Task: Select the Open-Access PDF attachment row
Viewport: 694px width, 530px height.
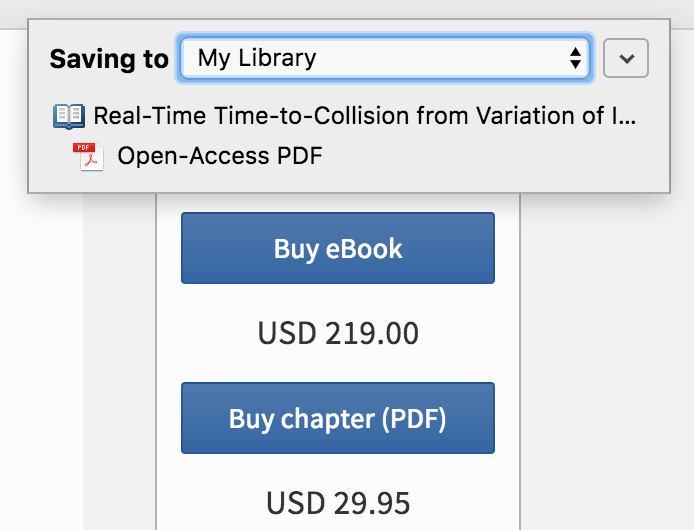Action: point(220,156)
